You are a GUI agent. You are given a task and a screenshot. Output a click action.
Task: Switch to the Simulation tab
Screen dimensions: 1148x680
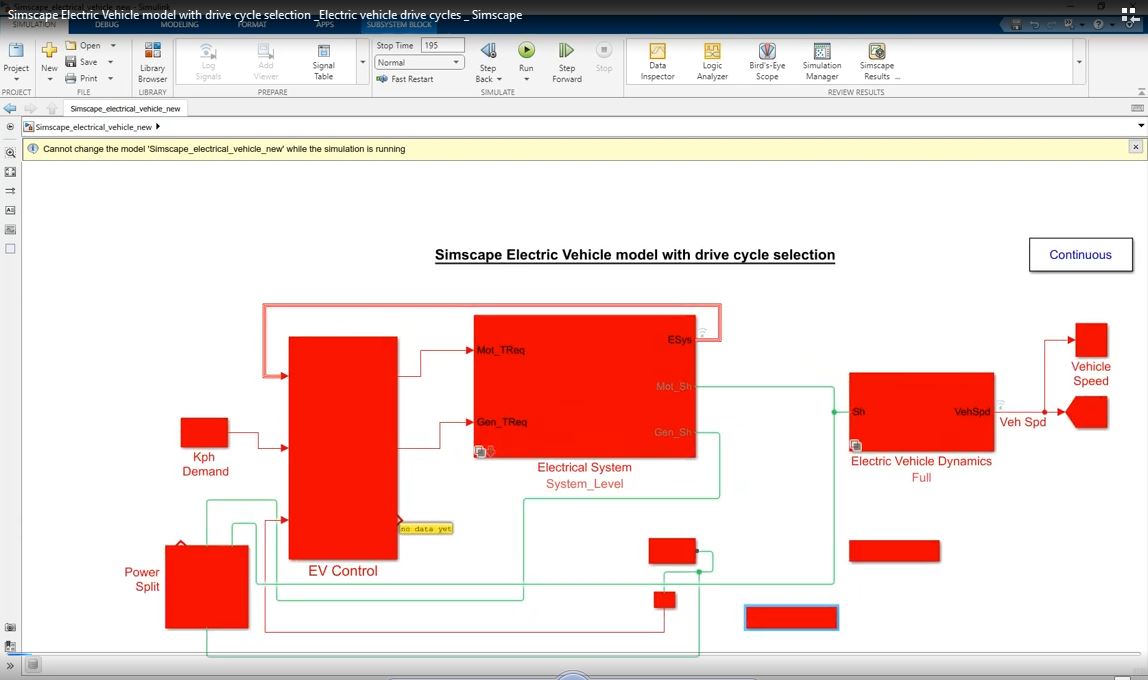[34, 24]
